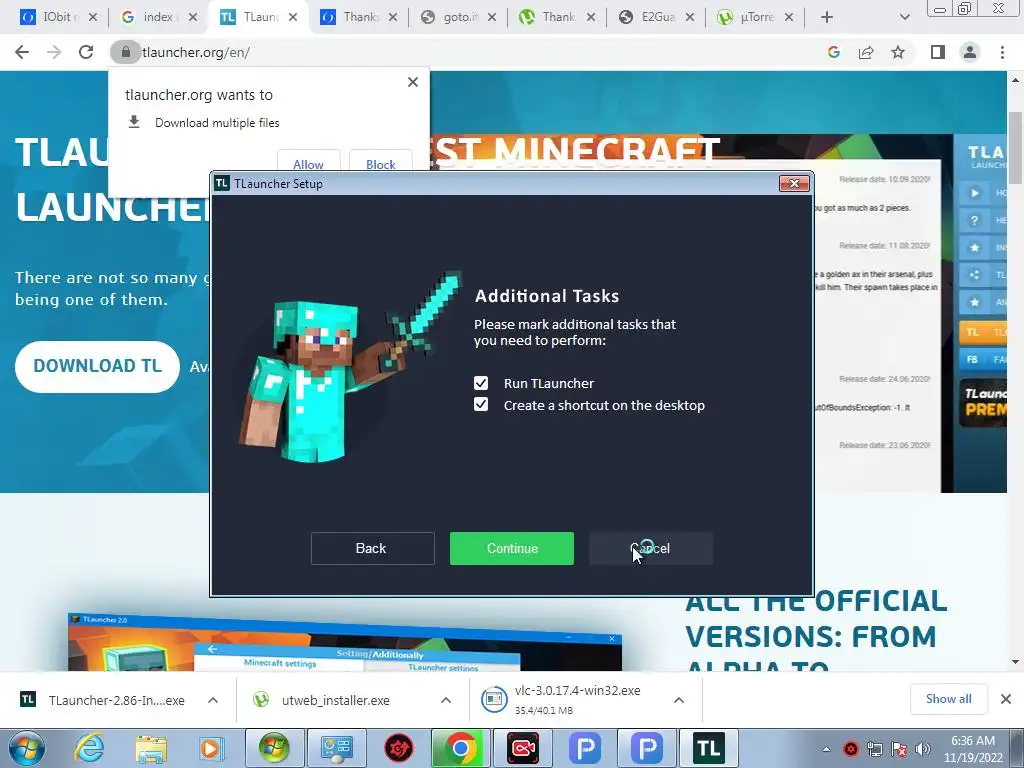Go back in browser history
Screen dimensions: 1024x768
tap(22, 52)
